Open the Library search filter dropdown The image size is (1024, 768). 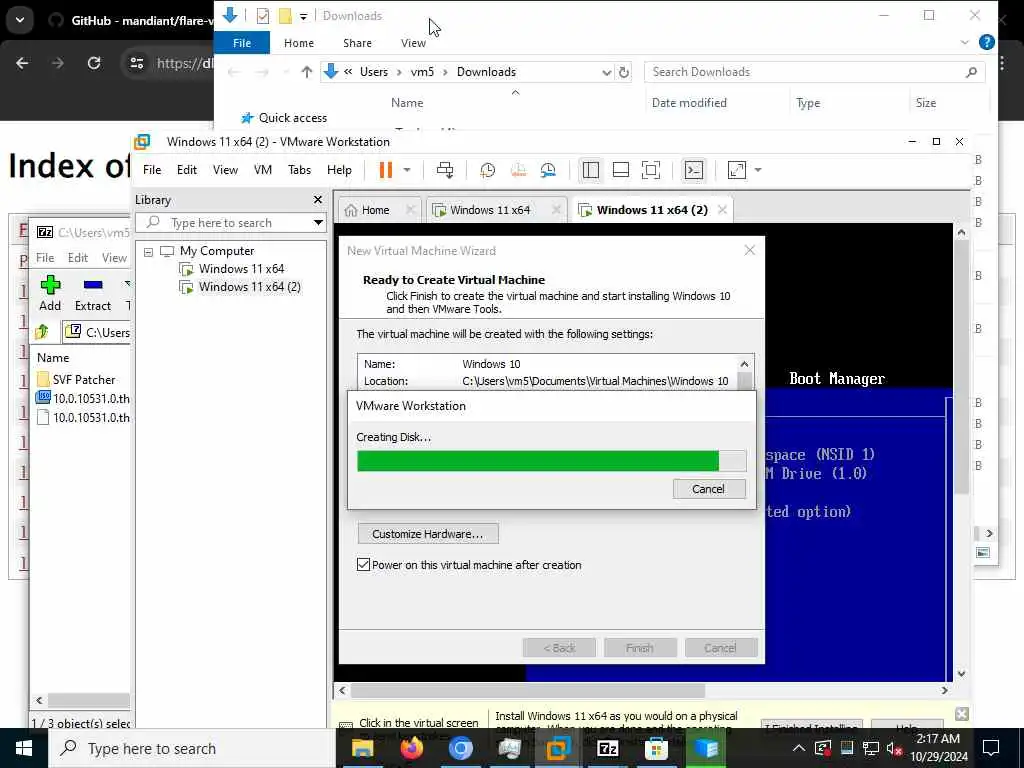[x=318, y=223]
